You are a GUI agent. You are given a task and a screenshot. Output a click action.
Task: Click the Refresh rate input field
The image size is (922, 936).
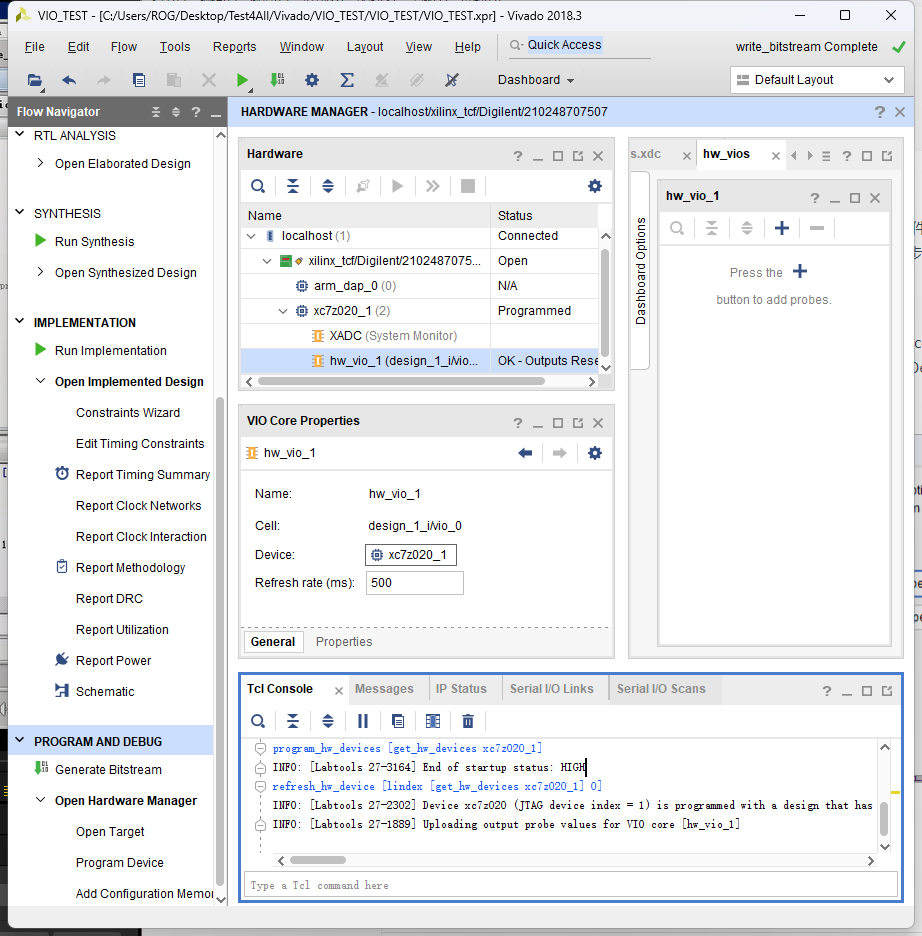click(415, 583)
